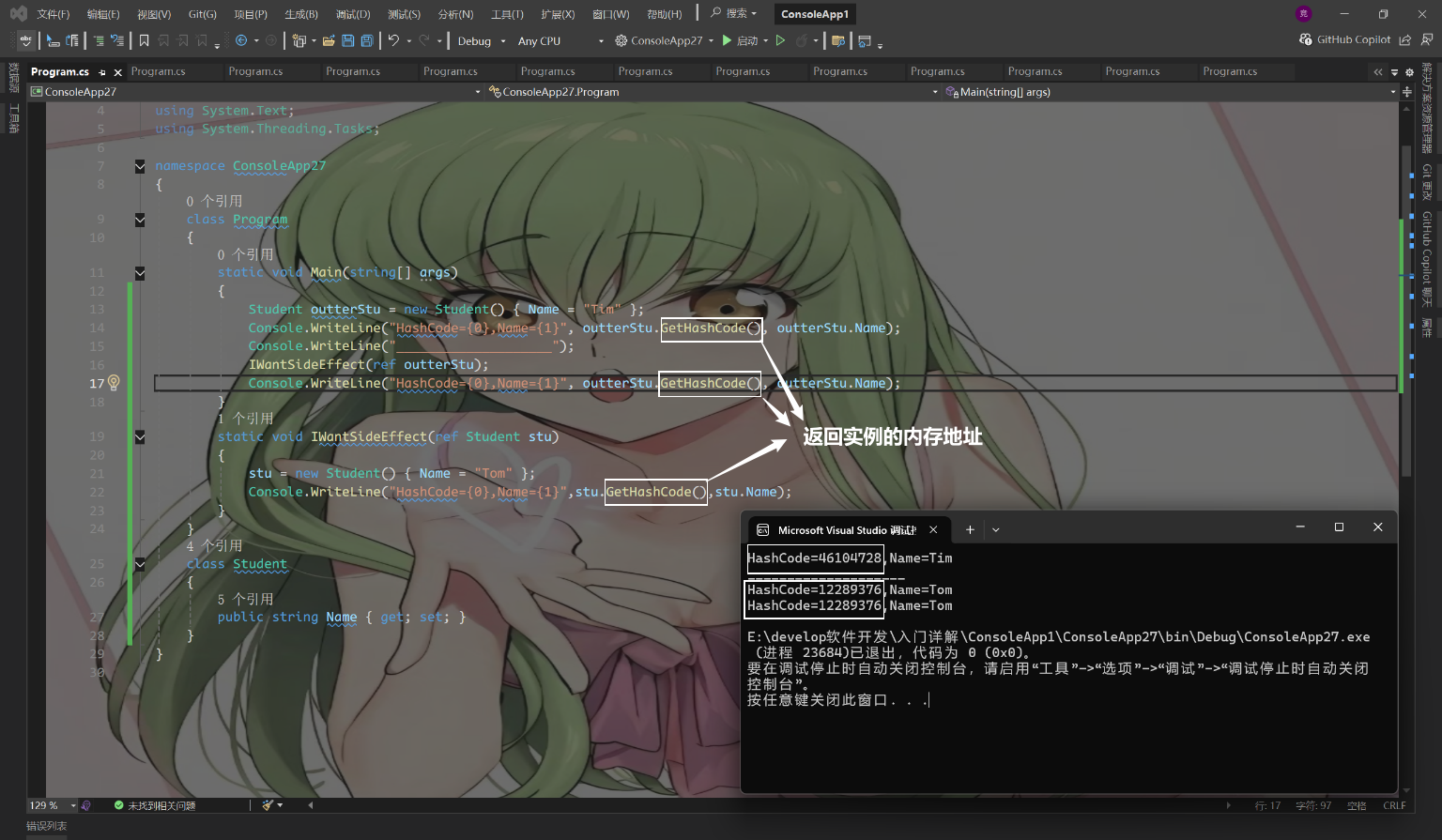Collapse the class Program block

point(140,220)
